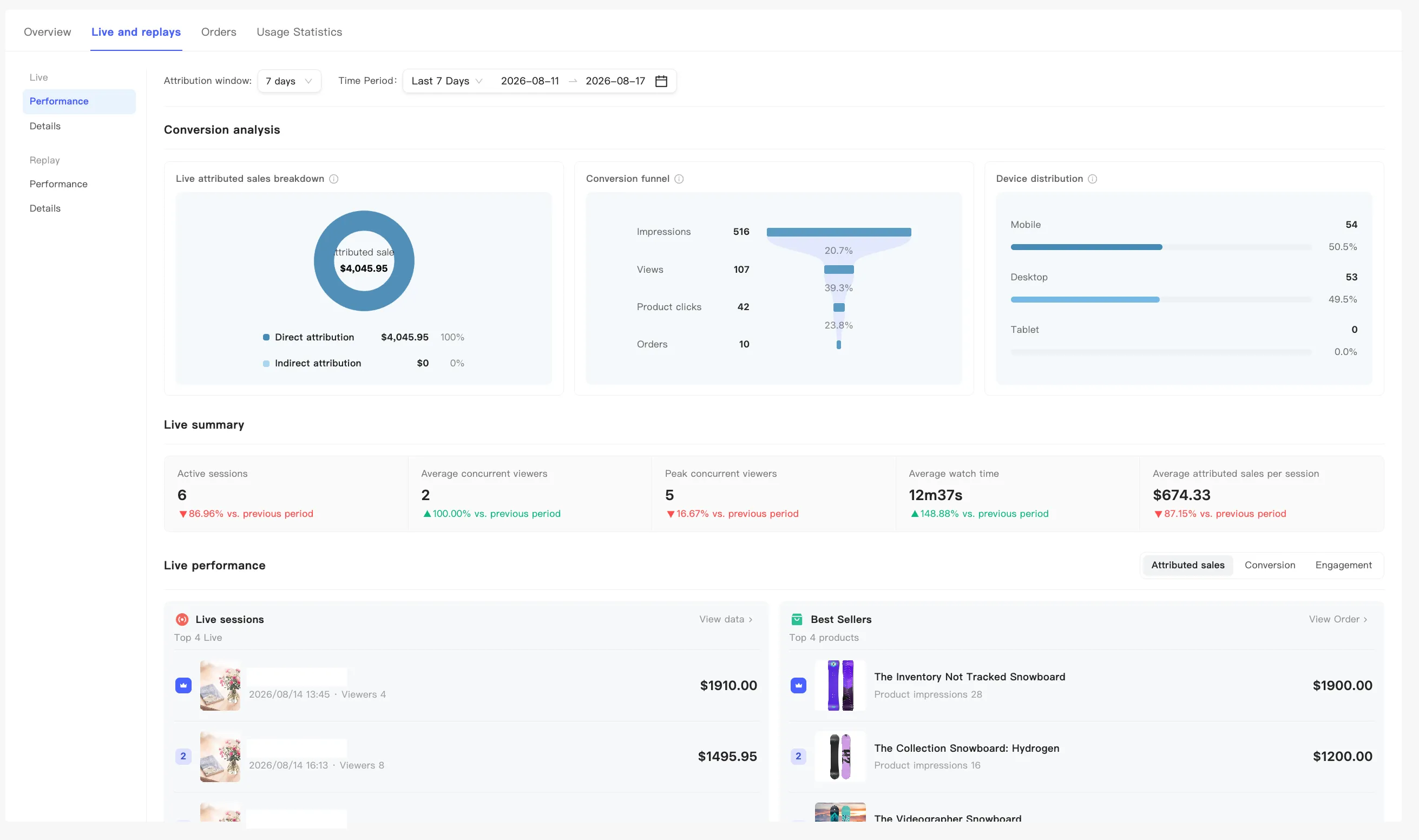
Task: Expand the Last 7 Days period dropdown
Action: tap(446, 81)
